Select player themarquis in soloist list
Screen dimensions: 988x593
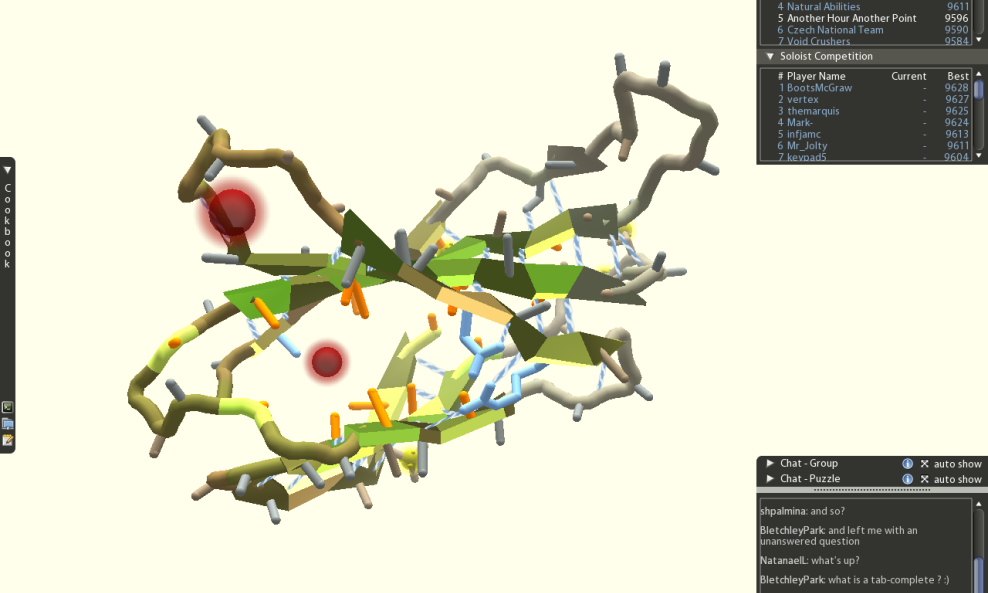(x=813, y=111)
